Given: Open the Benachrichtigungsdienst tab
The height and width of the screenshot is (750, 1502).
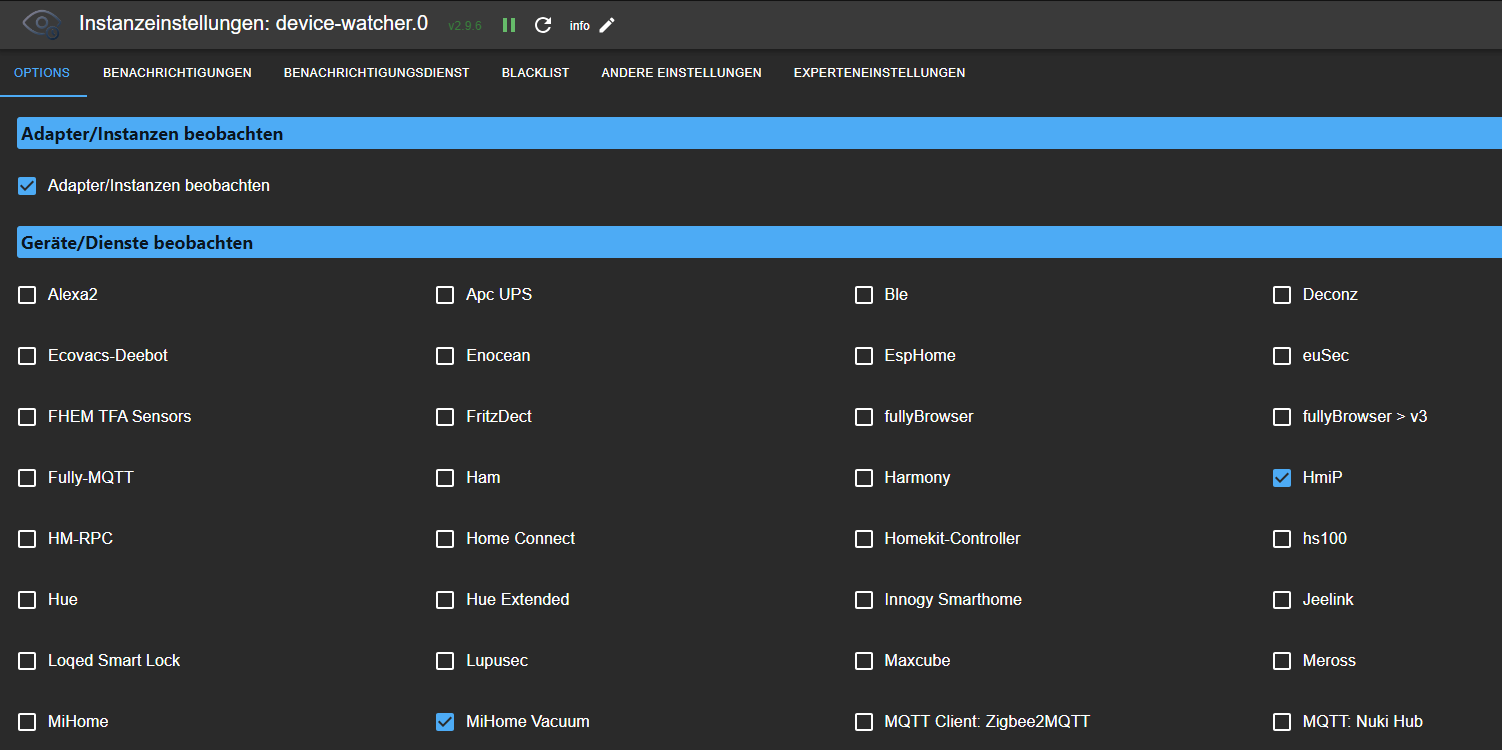Looking at the screenshot, I should coord(377,73).
